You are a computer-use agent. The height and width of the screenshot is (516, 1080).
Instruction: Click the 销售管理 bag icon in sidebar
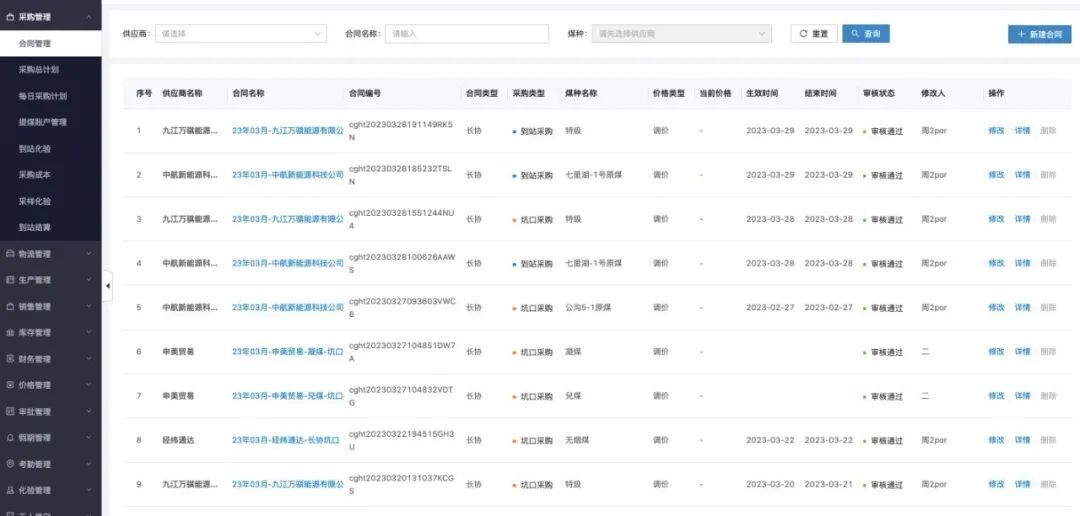(10, 306)
